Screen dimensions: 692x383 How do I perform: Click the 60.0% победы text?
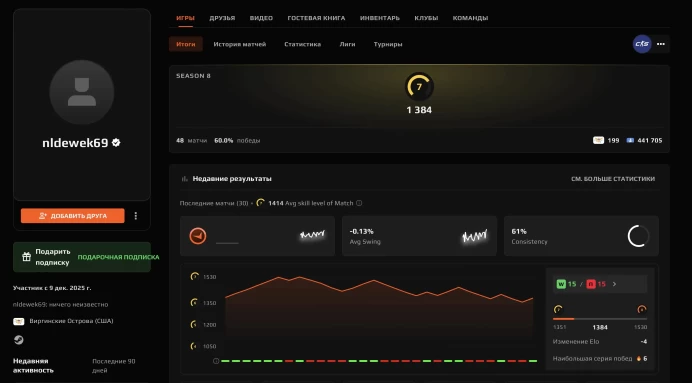click(237, 140)
